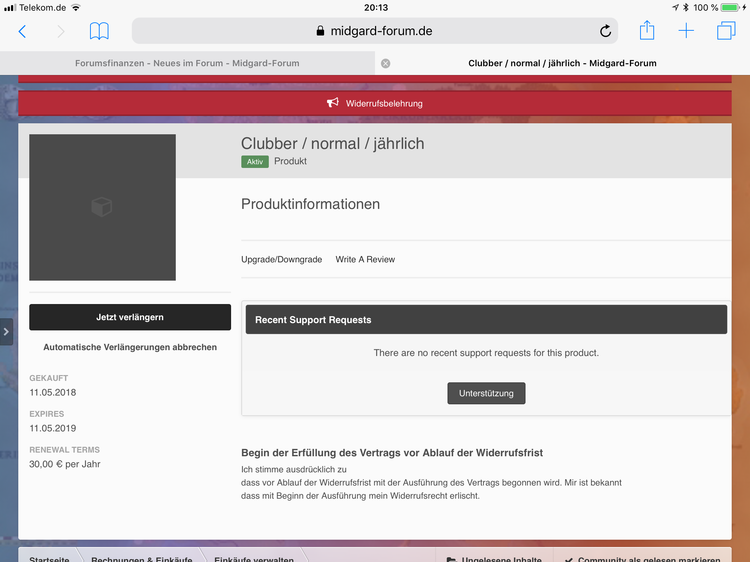Tap the forward navigation arrow

tap(60, 32)
